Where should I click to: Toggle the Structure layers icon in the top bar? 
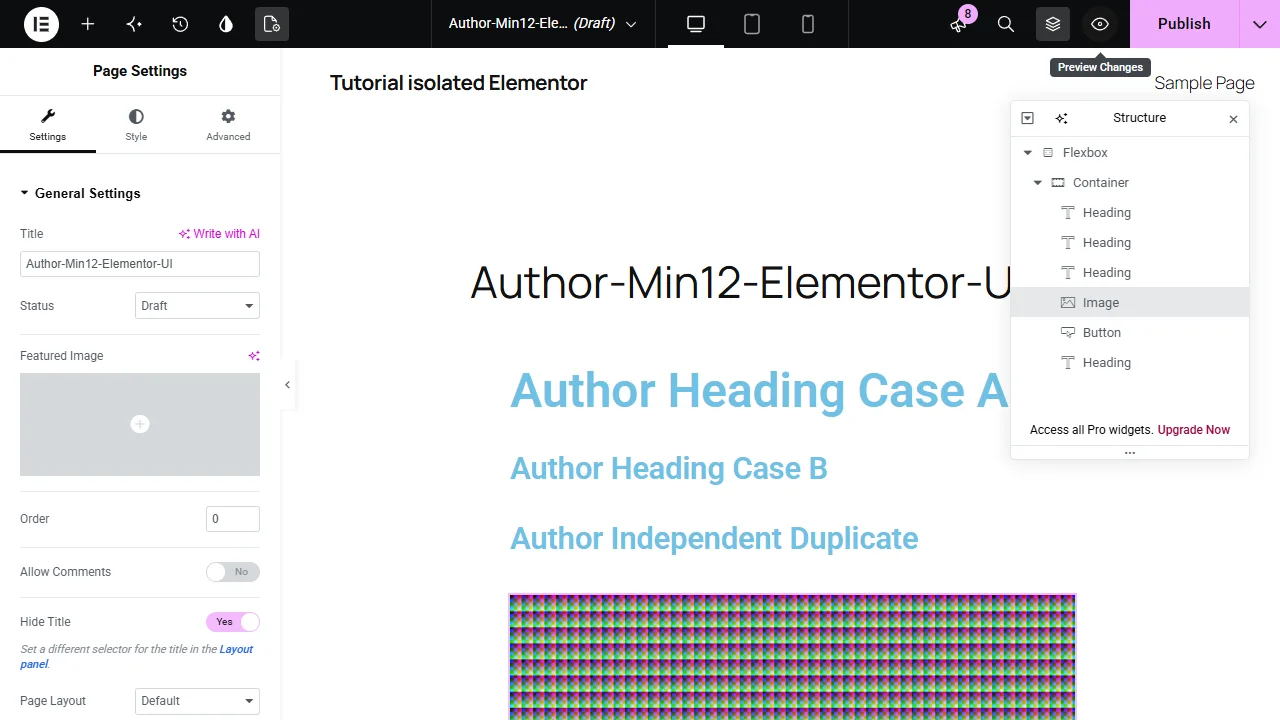(1053, 24)
